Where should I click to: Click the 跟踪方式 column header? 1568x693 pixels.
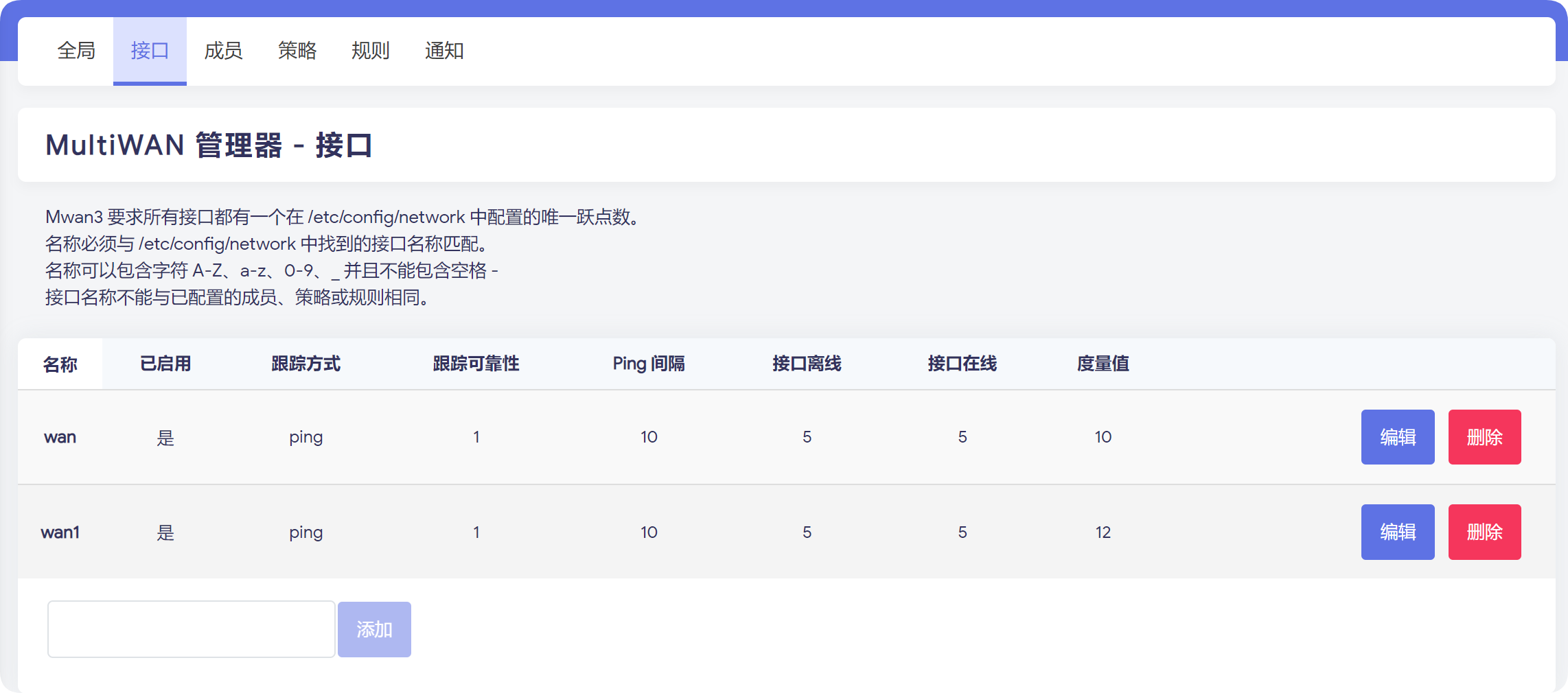click(x=305, y=364)
